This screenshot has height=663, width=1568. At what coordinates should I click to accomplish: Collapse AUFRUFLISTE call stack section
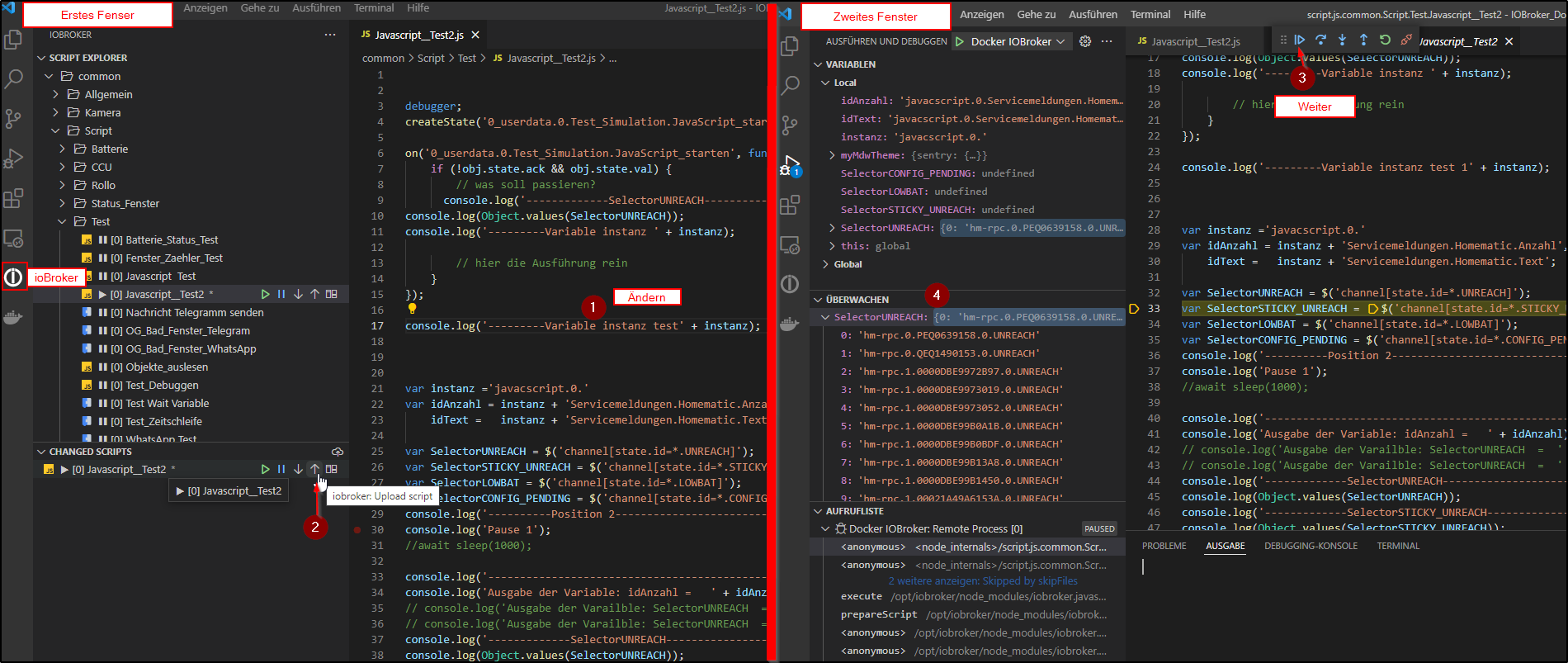[818, 511]
